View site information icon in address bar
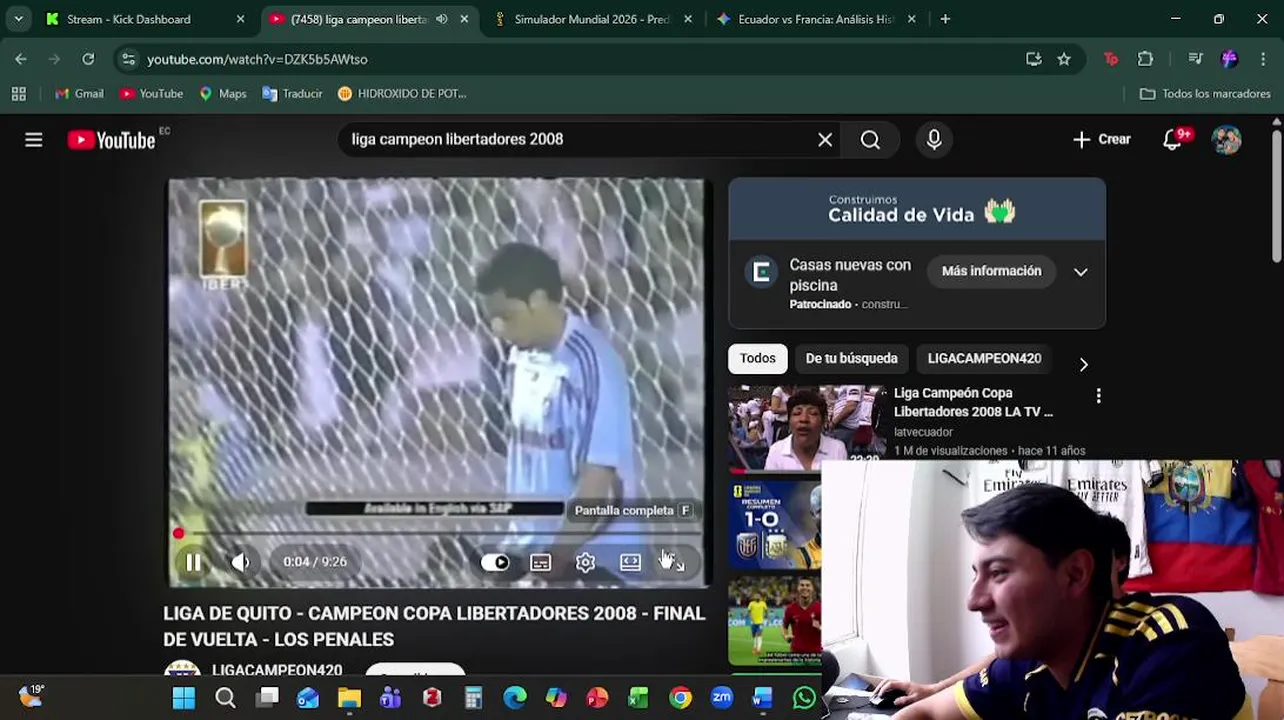 (x=128, y=59)
